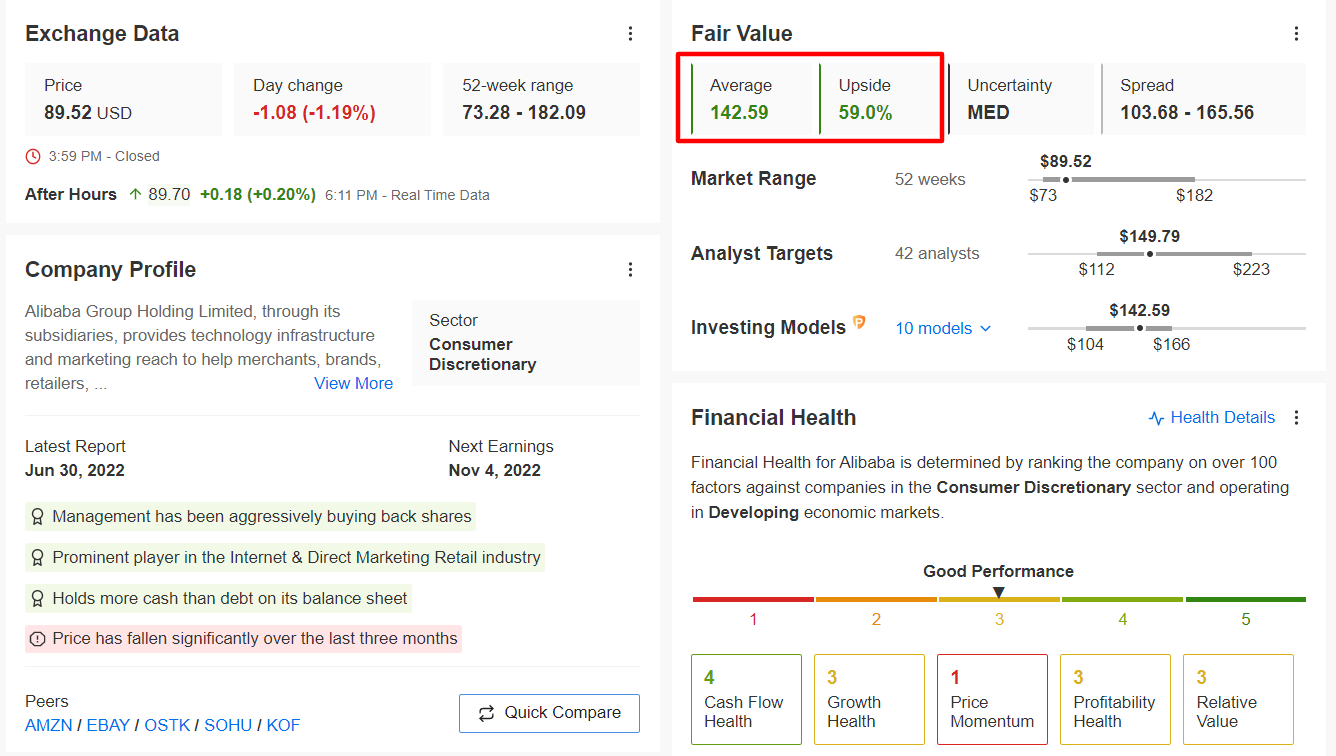Click ribbon icon beside Prominent player insight

tap(38, 558)
